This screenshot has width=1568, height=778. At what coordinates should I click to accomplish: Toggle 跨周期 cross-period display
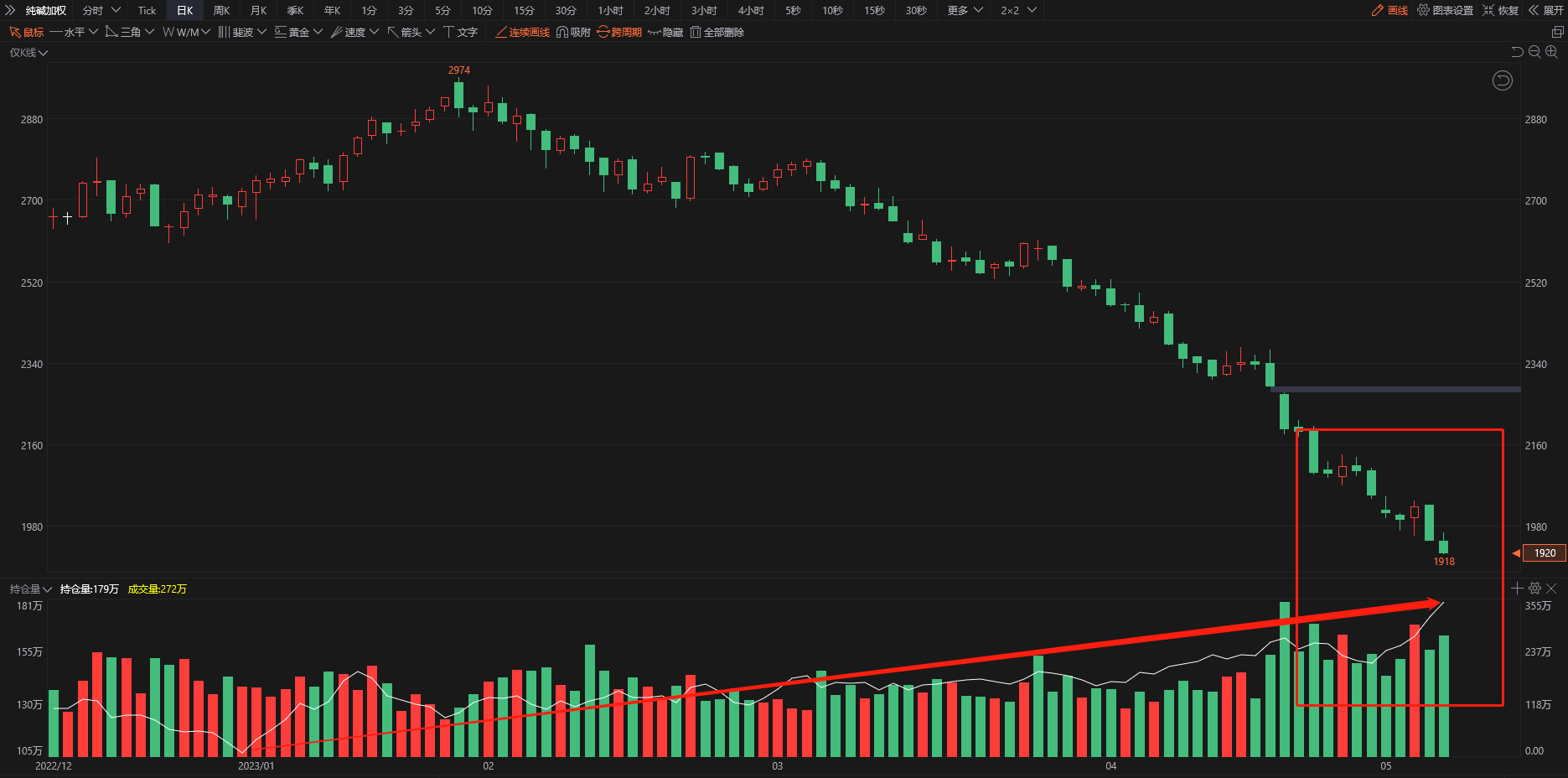[x=619, y=32]
